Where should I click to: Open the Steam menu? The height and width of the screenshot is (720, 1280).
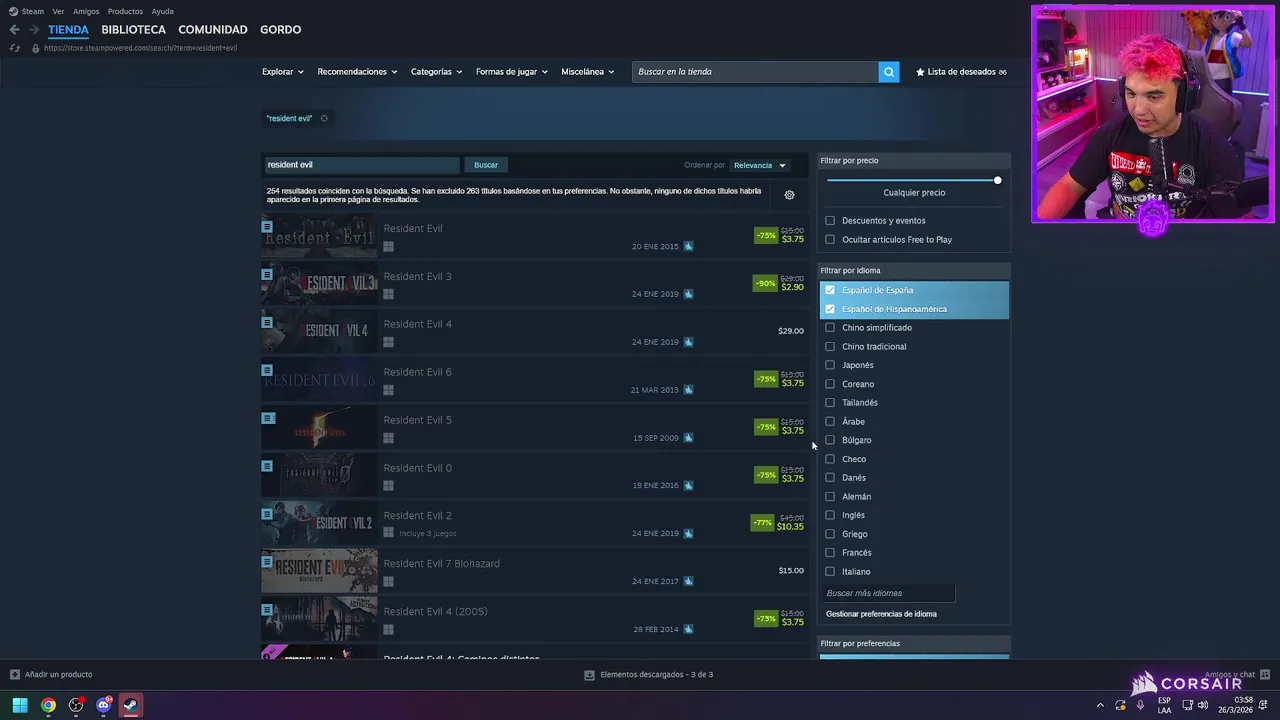pyautogui.click(x=33, y=11)
